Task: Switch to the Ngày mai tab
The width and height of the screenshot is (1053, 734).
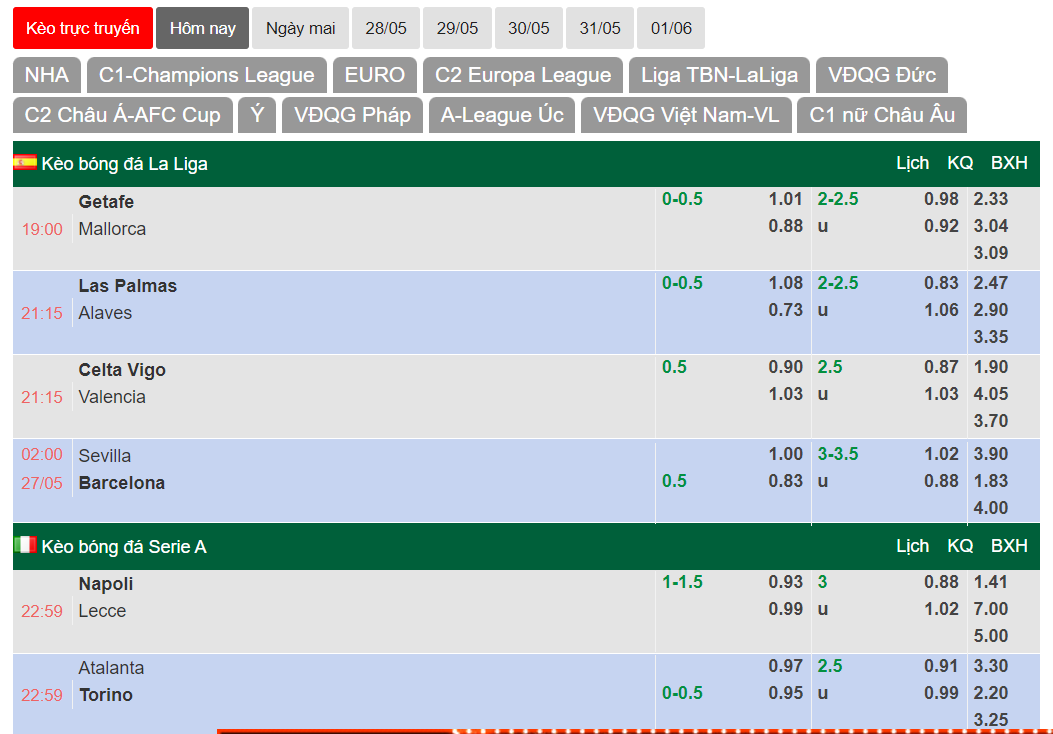Action: point(300,28)
